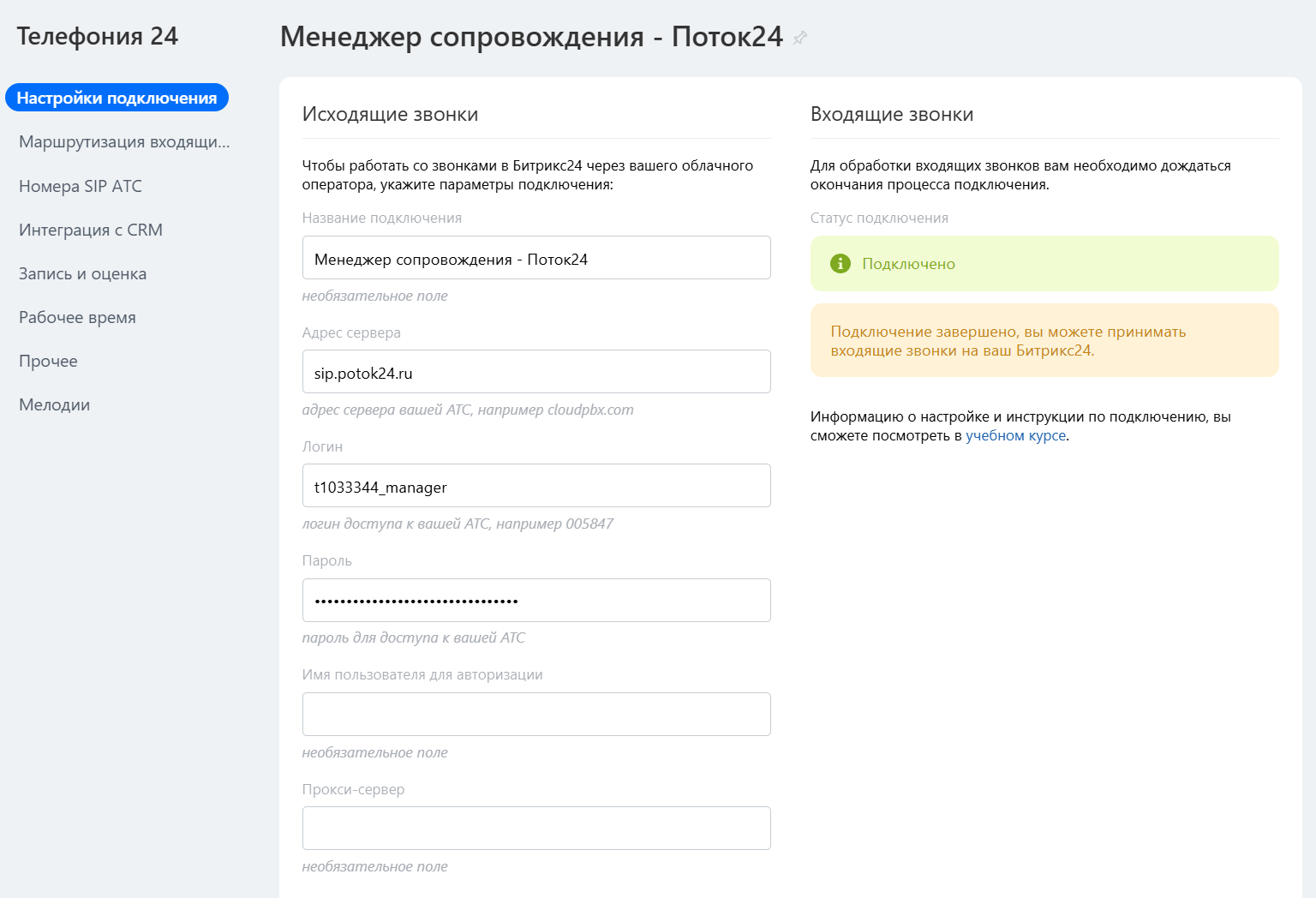Image resolution: width=1316 pixels, height=898 pixels.
Task: Click the hint 'пароль для доступа к вашей АТС'
Action: (x=414, y=638)
